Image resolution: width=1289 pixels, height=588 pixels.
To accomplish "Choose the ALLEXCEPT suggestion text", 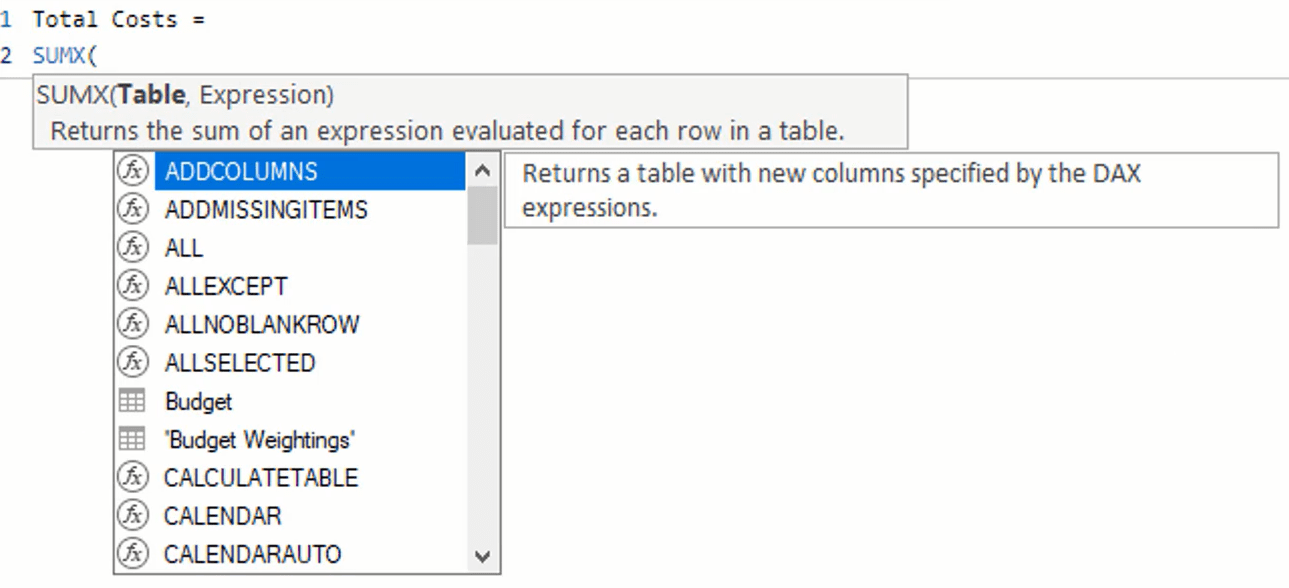I will click(x=226, y=286).
